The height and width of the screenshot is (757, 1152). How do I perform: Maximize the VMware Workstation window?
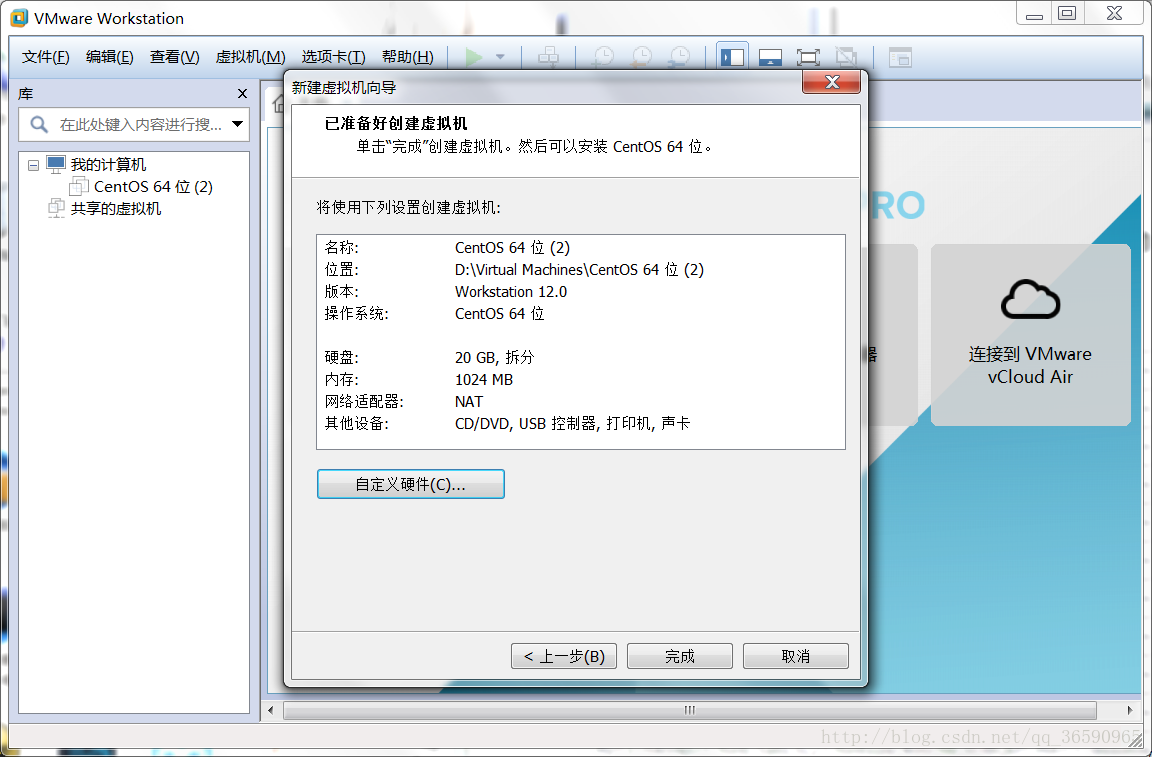(x=1067, y=13)
